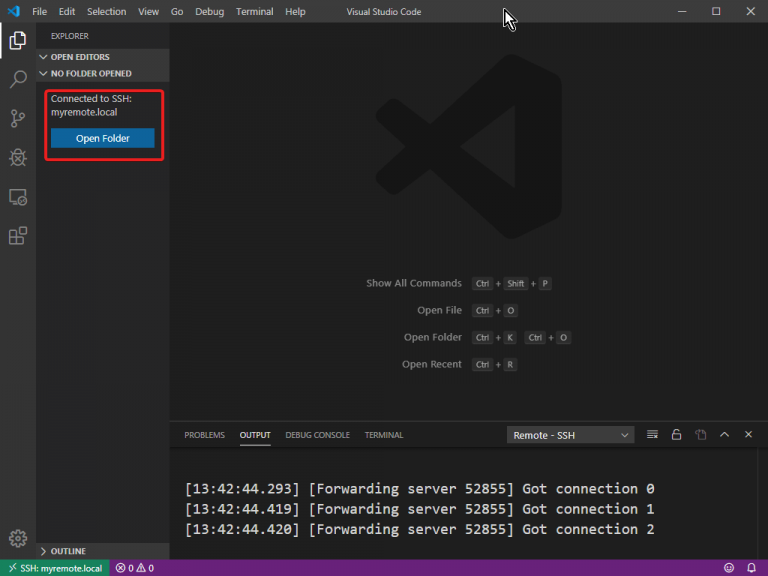Viewport: 768px width, 576px height.
Task: Open notifications bell in status bar
Action: tap(751, 568)
